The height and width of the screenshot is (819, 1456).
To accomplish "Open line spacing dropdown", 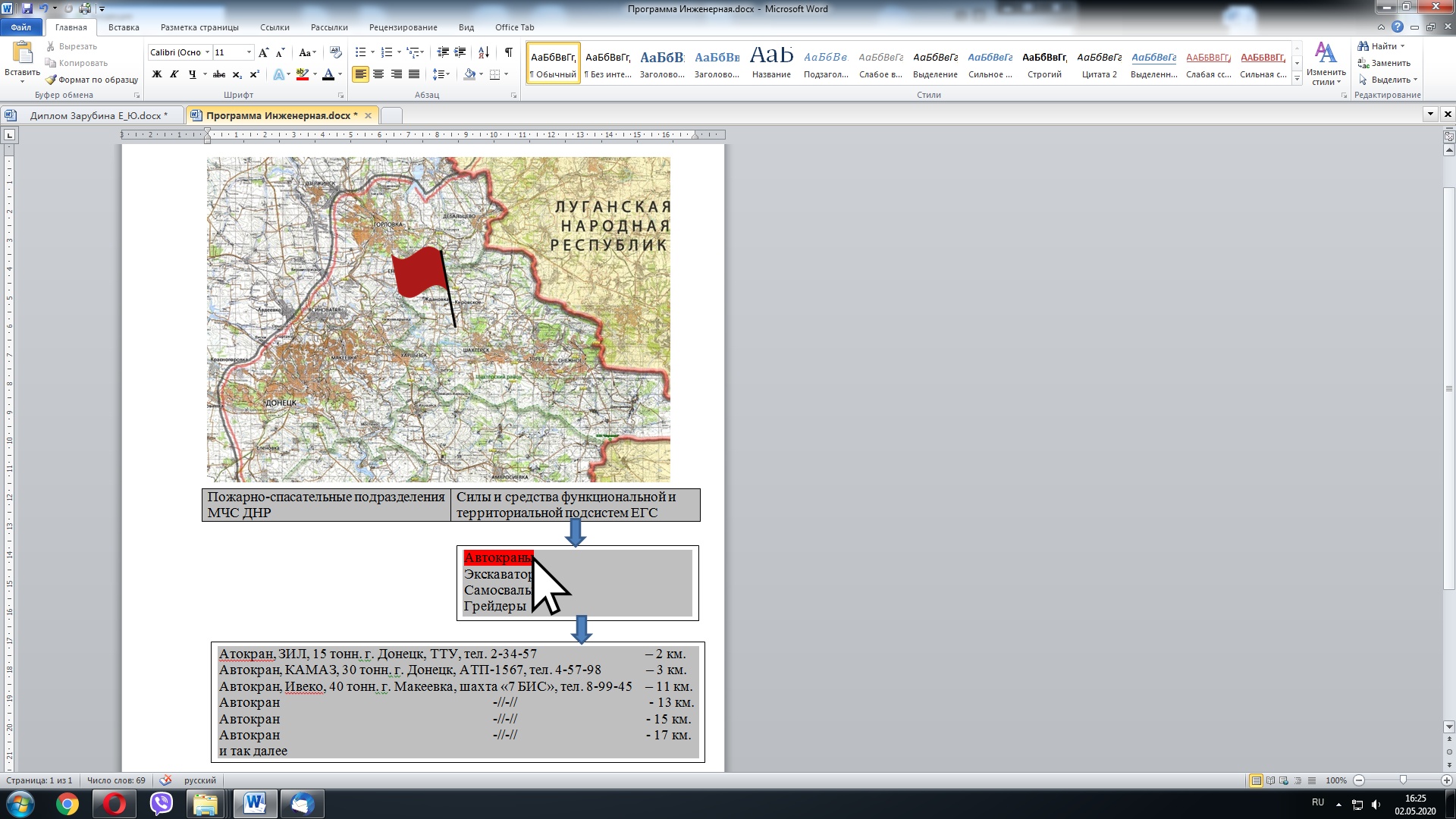I will point(441,74).
